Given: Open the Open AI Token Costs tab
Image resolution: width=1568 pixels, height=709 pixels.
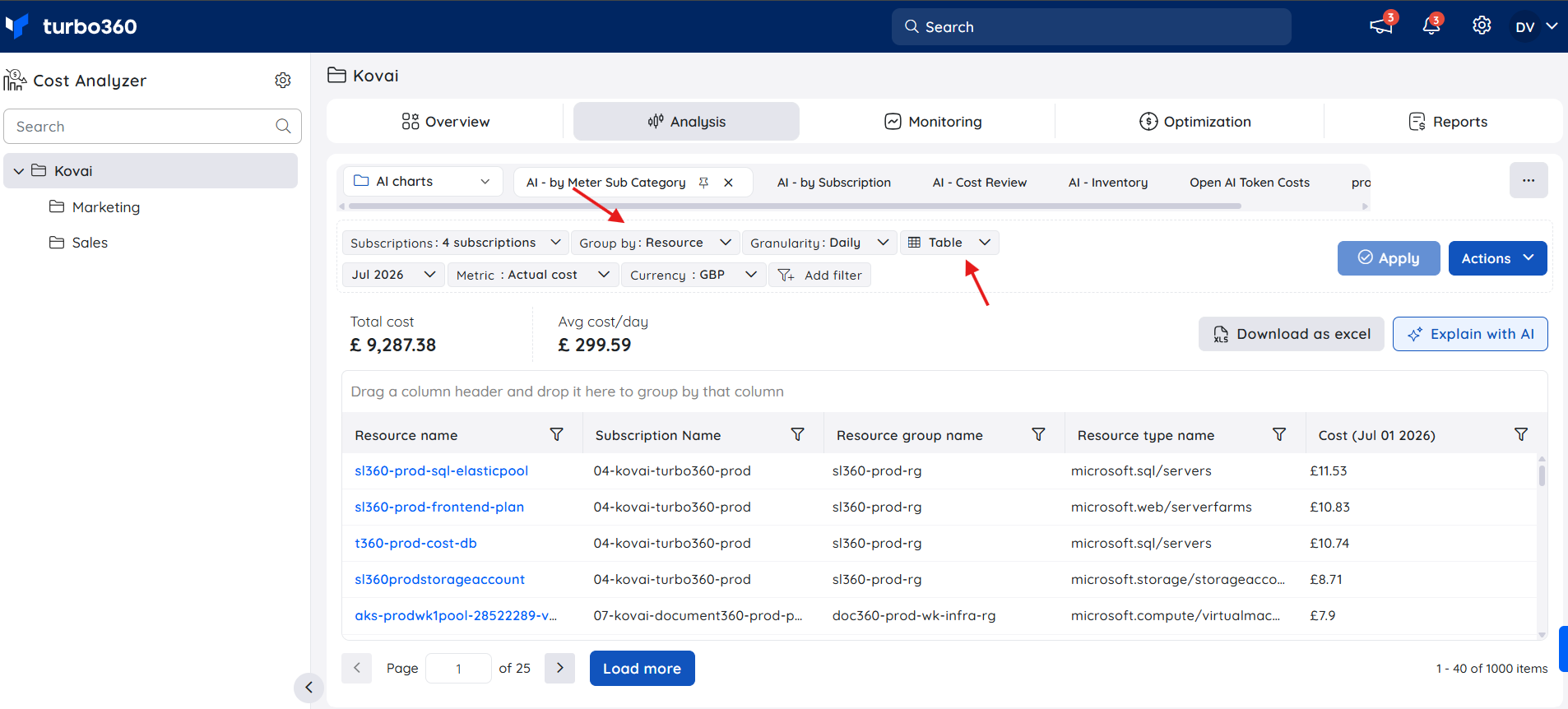Looking at the screenshot, I should click(1250, 183).
